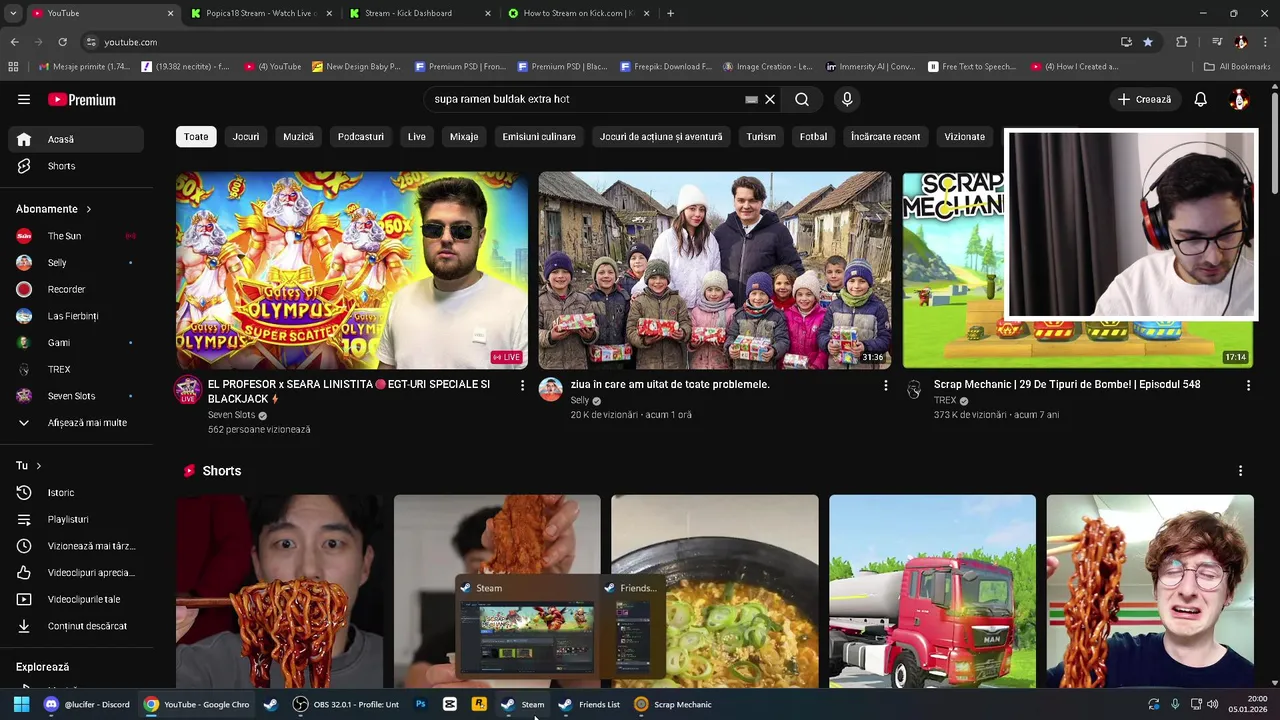This screenshot has width=1280, height=720.
Task: Open TREX subscription in sidebar
Action: coord(76,369)
